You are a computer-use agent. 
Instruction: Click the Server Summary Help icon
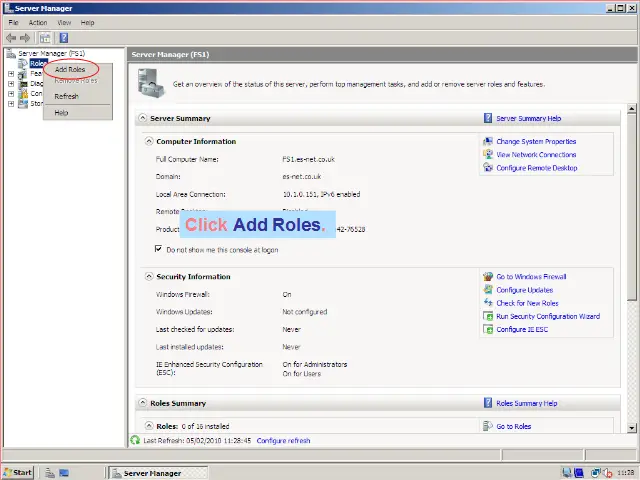[488, 118]
